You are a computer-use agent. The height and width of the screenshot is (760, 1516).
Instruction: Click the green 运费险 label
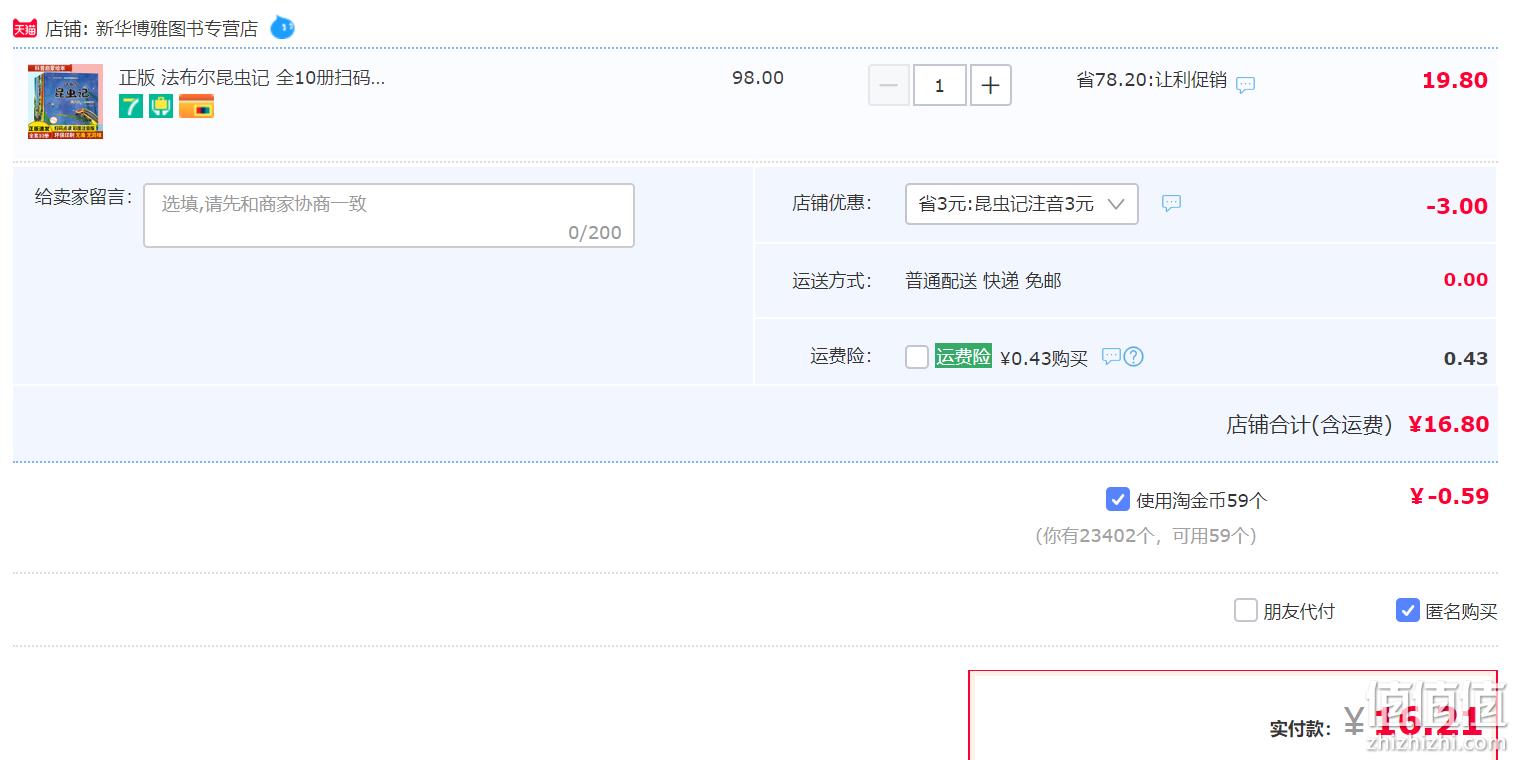pyautogui.click(x=963, y=357)
